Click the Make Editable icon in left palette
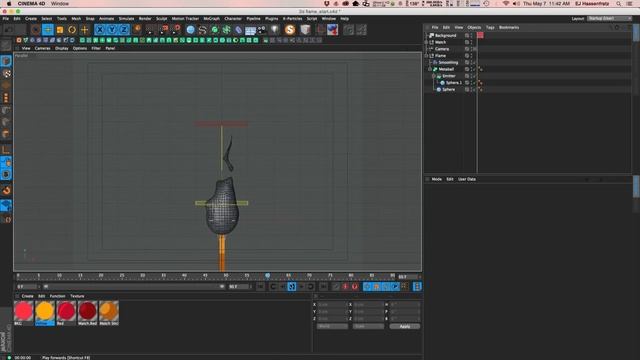 click(6, 45)
